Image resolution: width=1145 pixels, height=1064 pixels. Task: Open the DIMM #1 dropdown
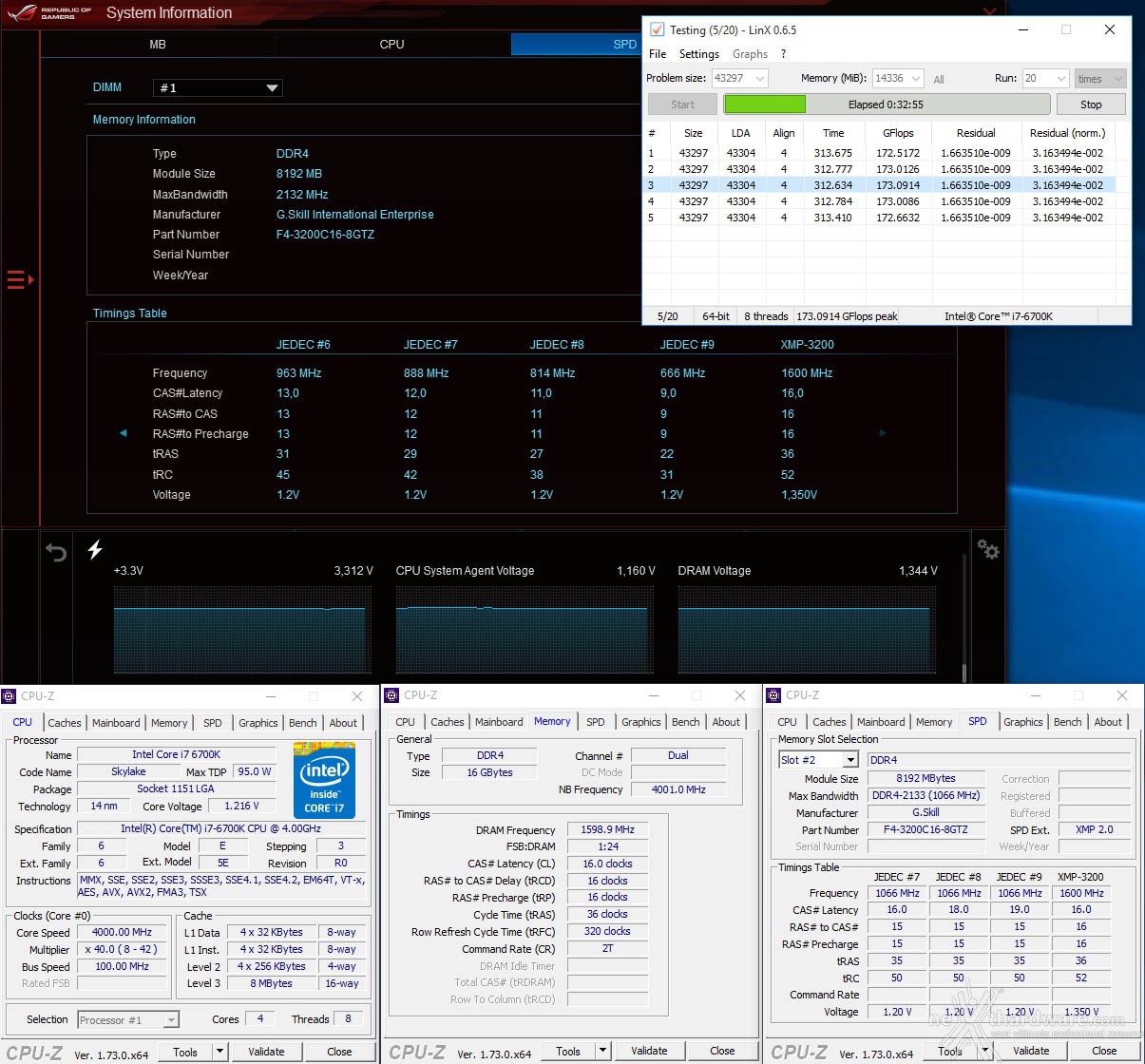[x=218, y=87]
